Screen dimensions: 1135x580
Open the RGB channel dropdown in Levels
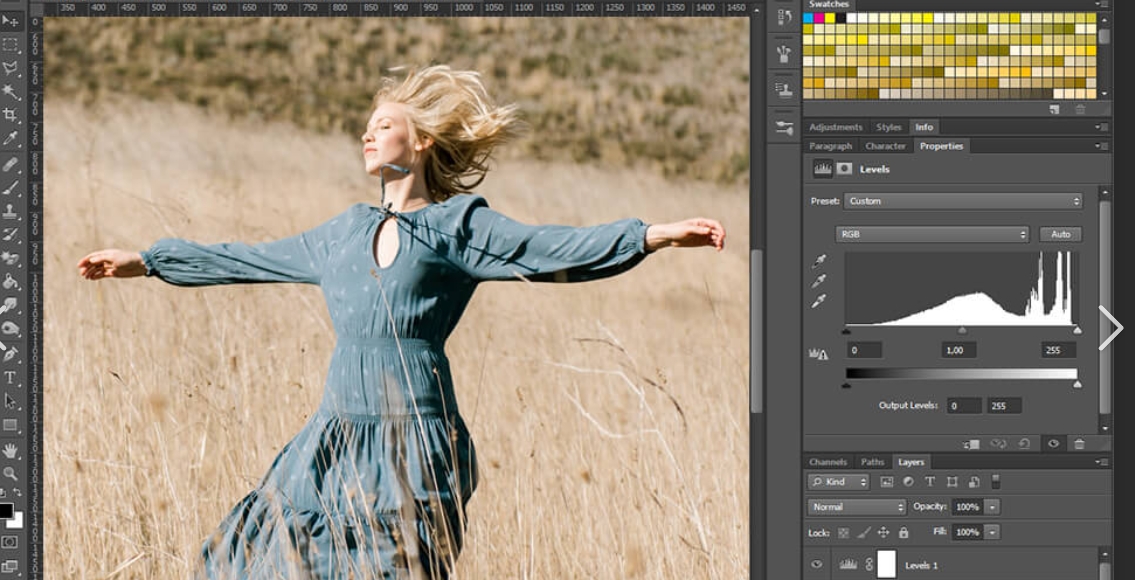[x=930, y=234]
